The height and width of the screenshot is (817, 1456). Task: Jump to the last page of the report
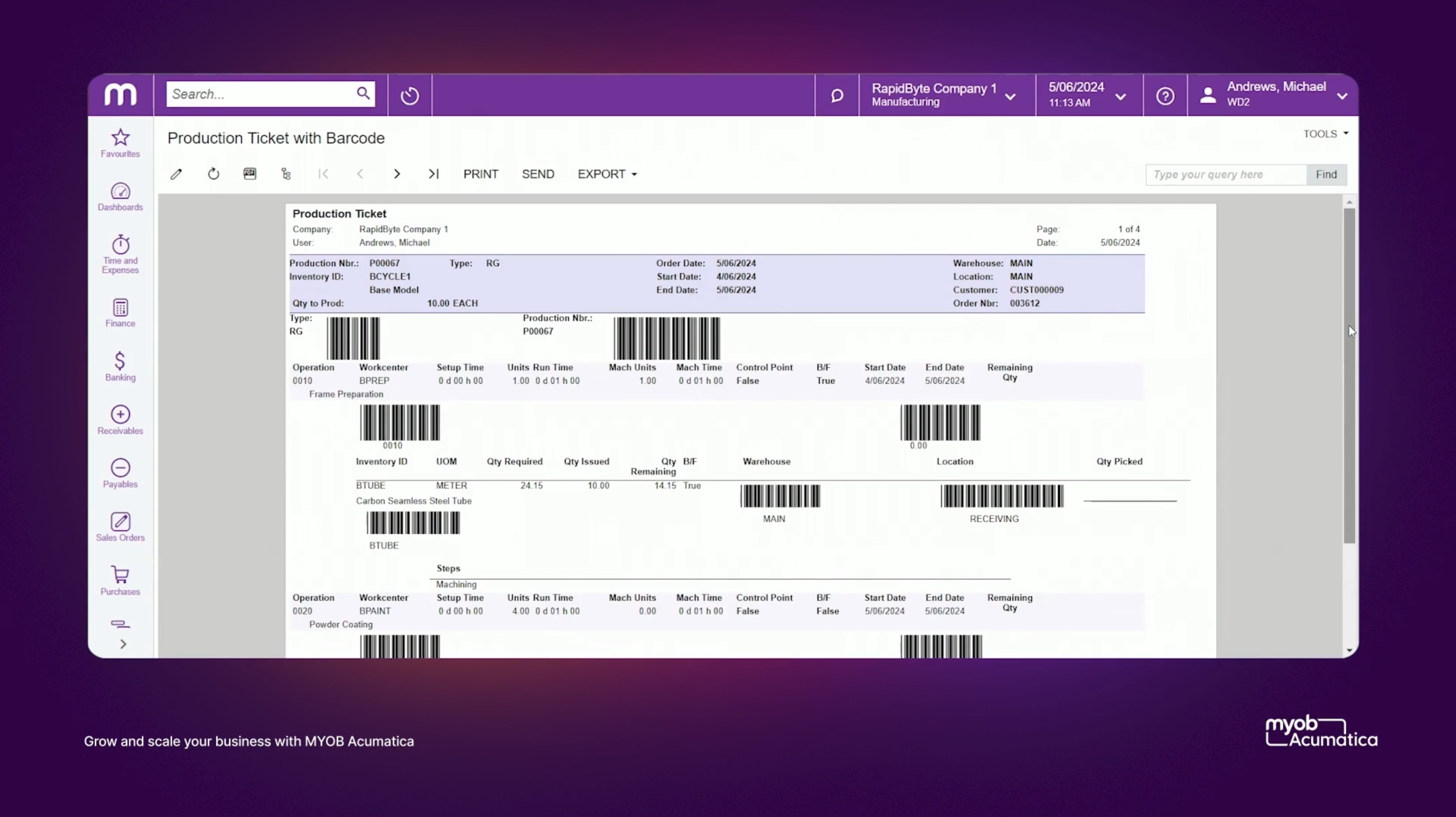433,174
